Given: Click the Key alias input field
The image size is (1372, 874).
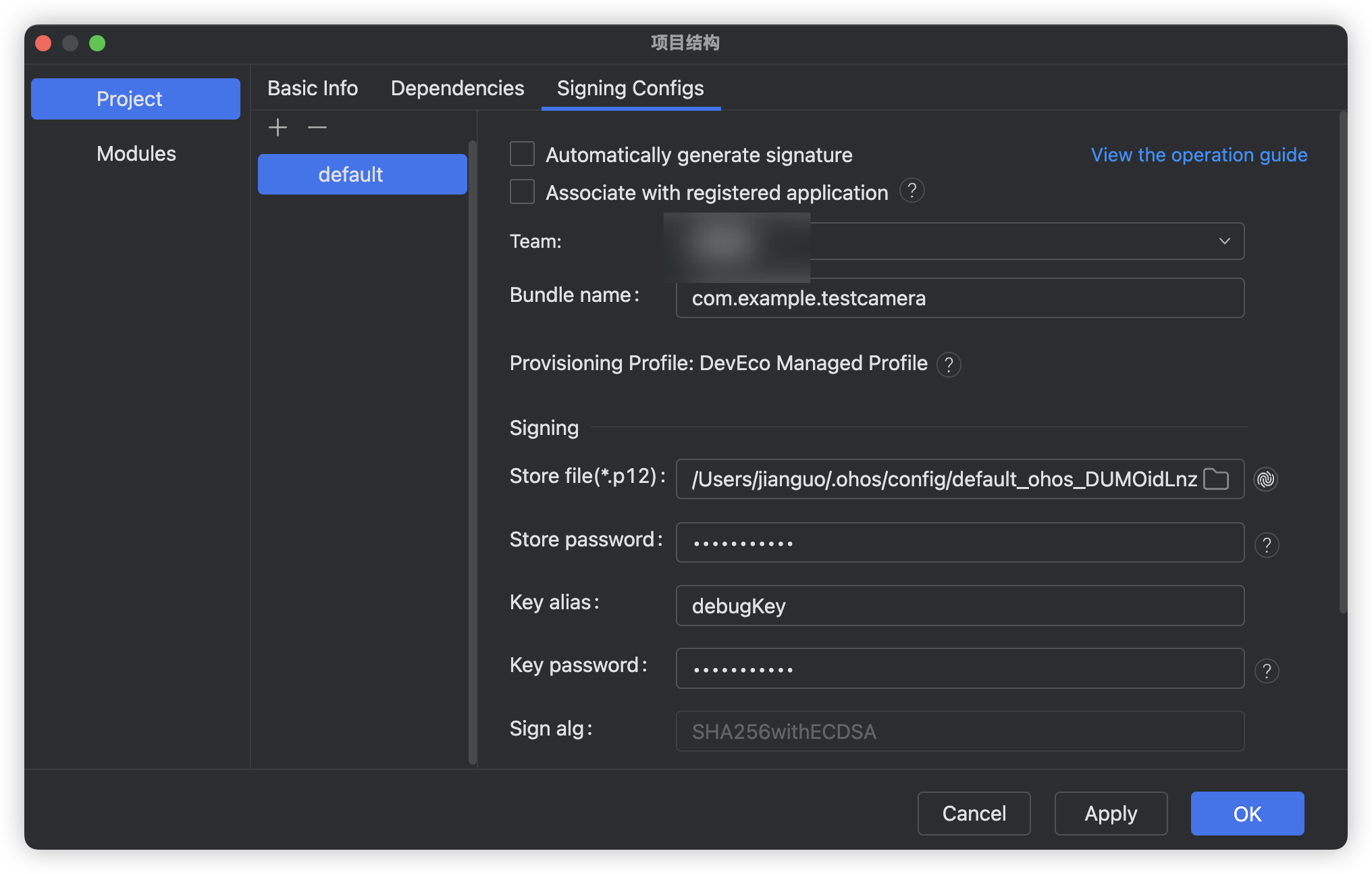Looking at the screenshot, I should point(959,606).
